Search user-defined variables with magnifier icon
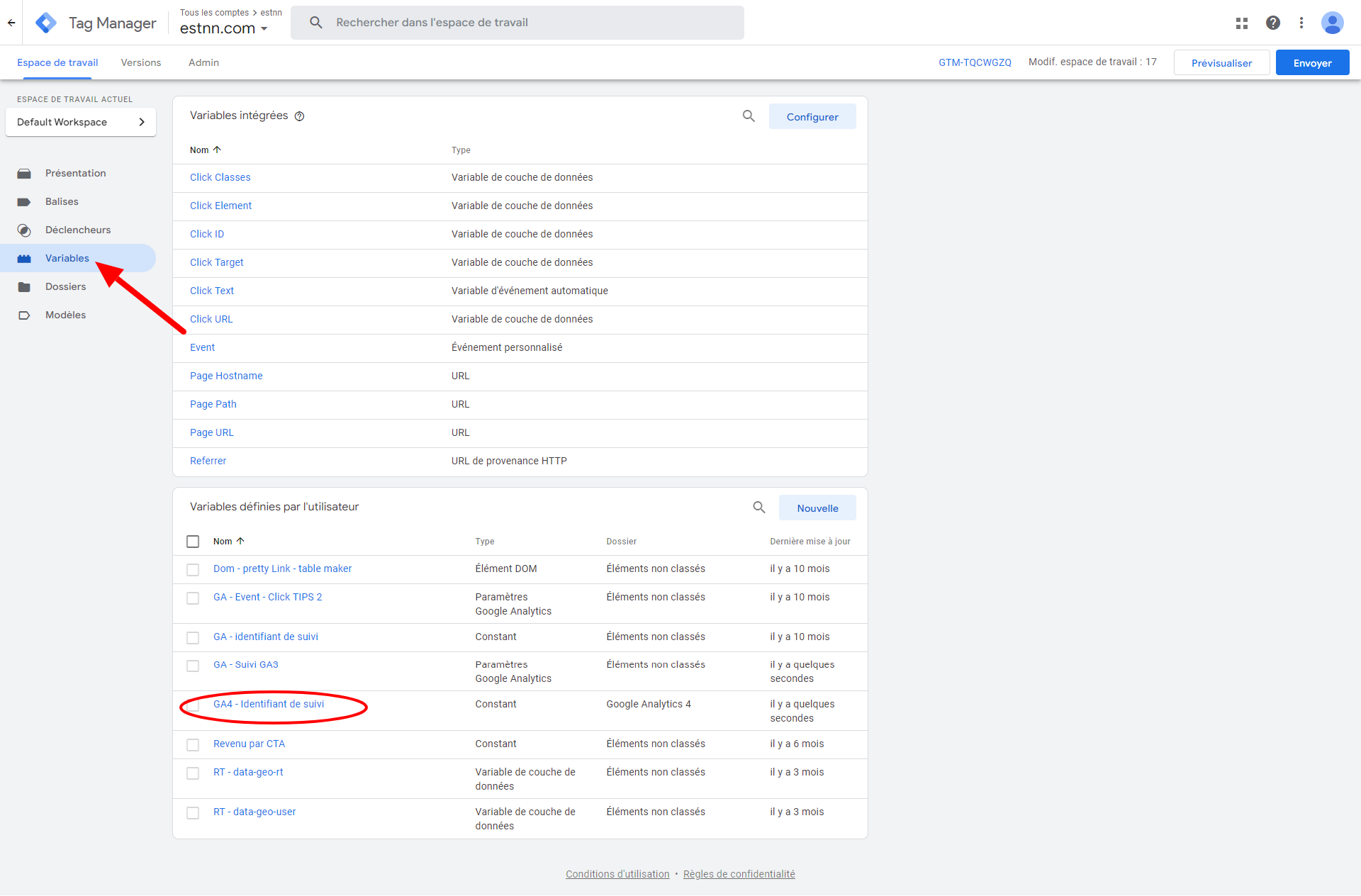Viewport: 1361px width, 896px height. pyautogui.click(x=758, y=508)
